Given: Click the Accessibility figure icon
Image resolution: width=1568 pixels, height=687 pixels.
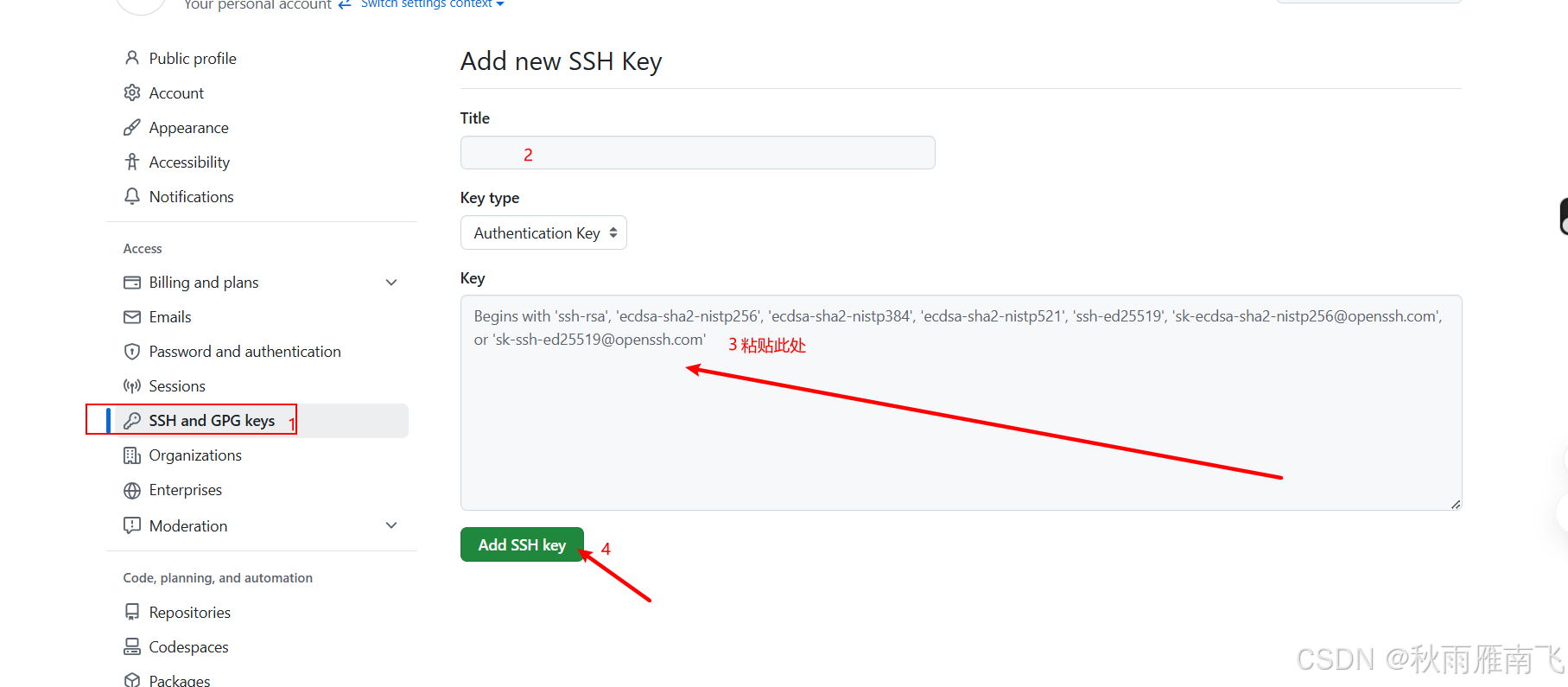Looking at the screenshot, I should (x=132, y=162).
